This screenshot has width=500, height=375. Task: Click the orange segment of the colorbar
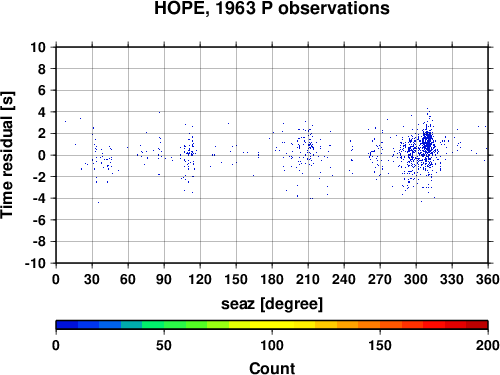tap(358, 325)
